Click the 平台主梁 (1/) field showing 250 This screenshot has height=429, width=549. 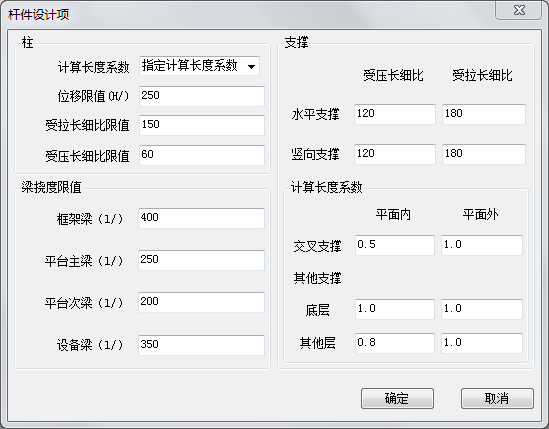coord(201,260)
